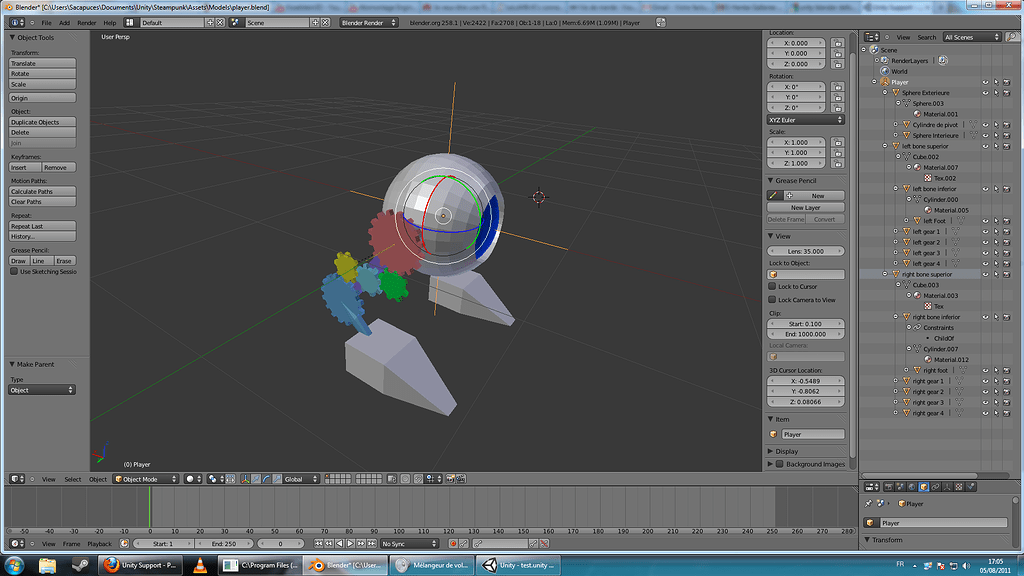Hide left bone superior with its eye toggle

click(985, 144)
